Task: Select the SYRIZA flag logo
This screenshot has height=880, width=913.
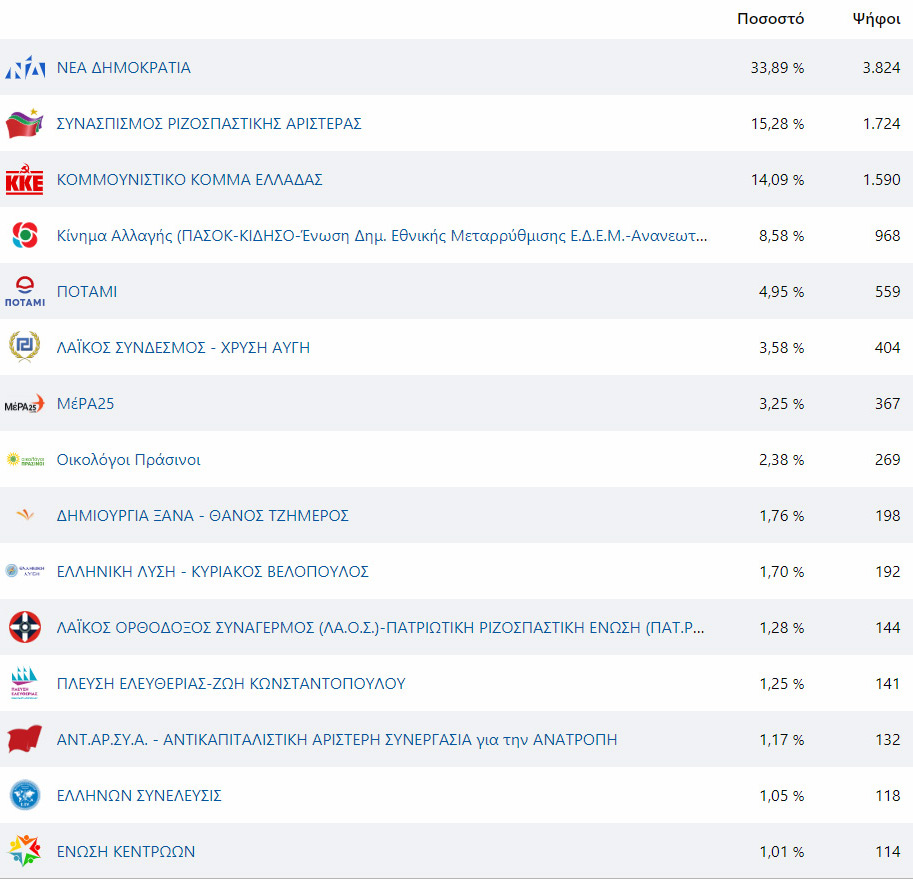Action: pos(24,123)
